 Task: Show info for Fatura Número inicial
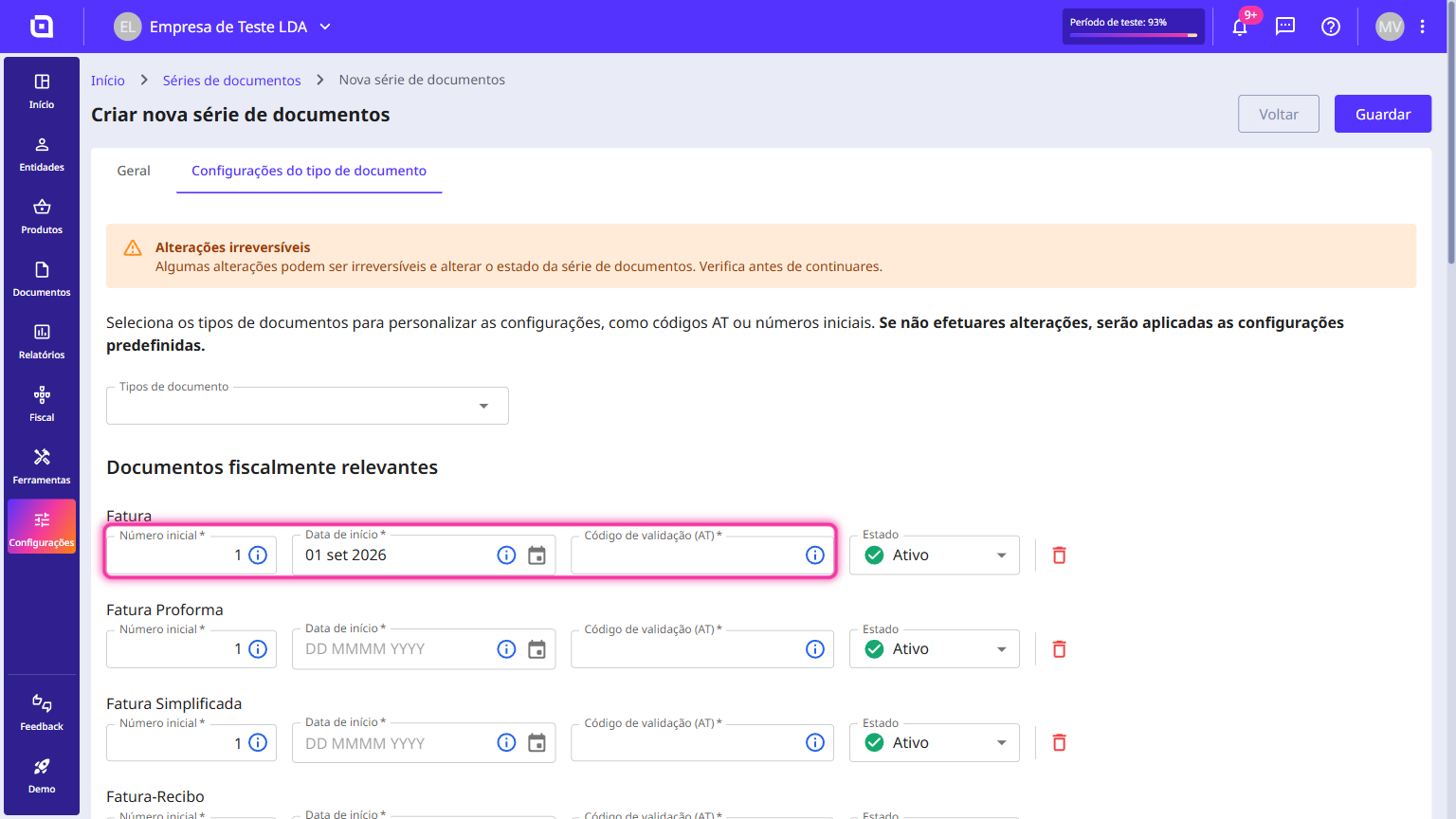point(258,555)
